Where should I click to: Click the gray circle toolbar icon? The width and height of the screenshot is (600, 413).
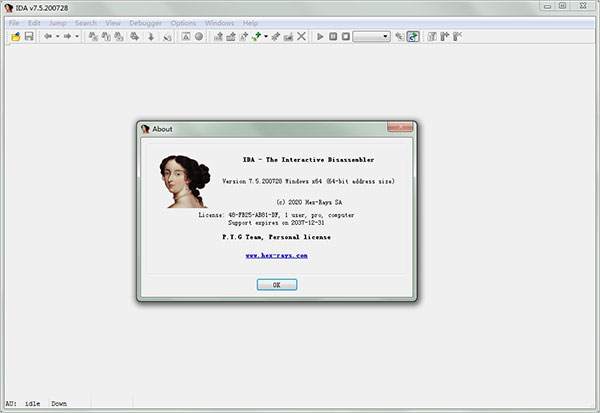[x=199, y=36]
